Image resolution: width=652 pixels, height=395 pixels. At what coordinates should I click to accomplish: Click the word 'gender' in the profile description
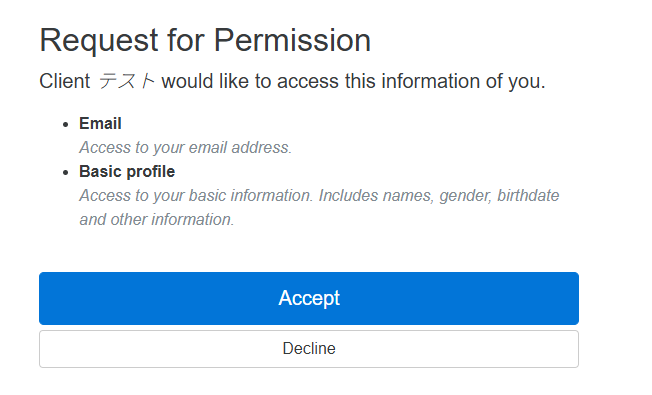(x=466, y=196)
